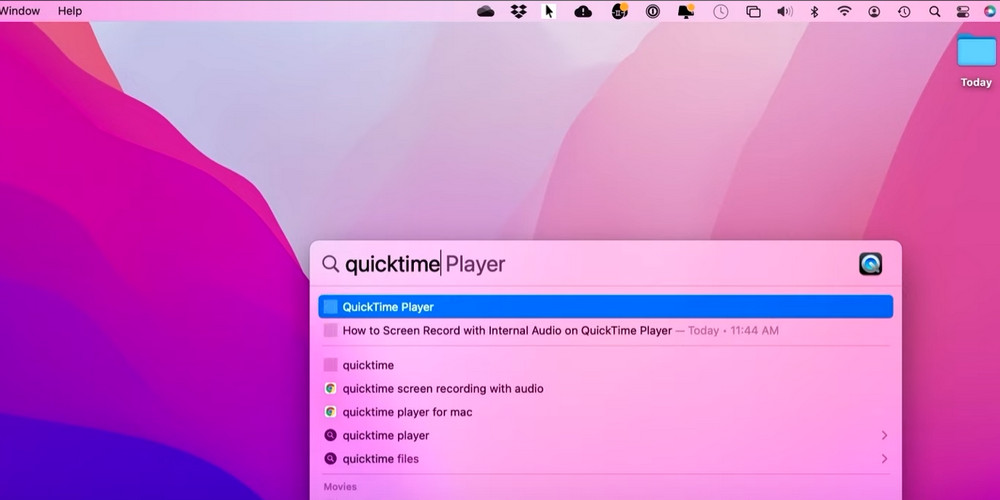The width and height of the screenshot is (1000, 500).
Task: Open the Wi-Fi menu bar icon
Action: pos(844,11)
